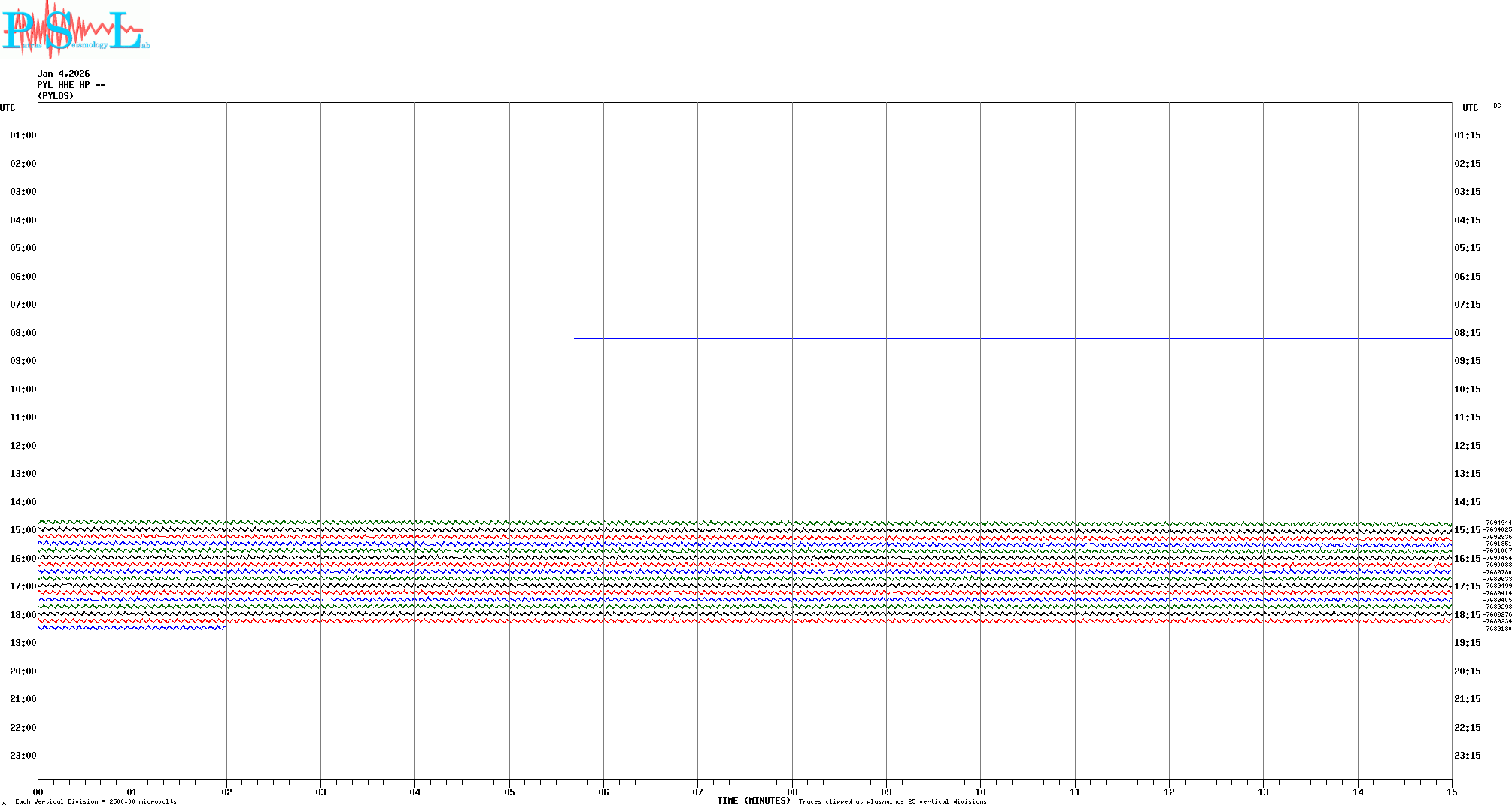Click the 18:15 time label on right
1512x812 pixels.
tap(1467, 615)
